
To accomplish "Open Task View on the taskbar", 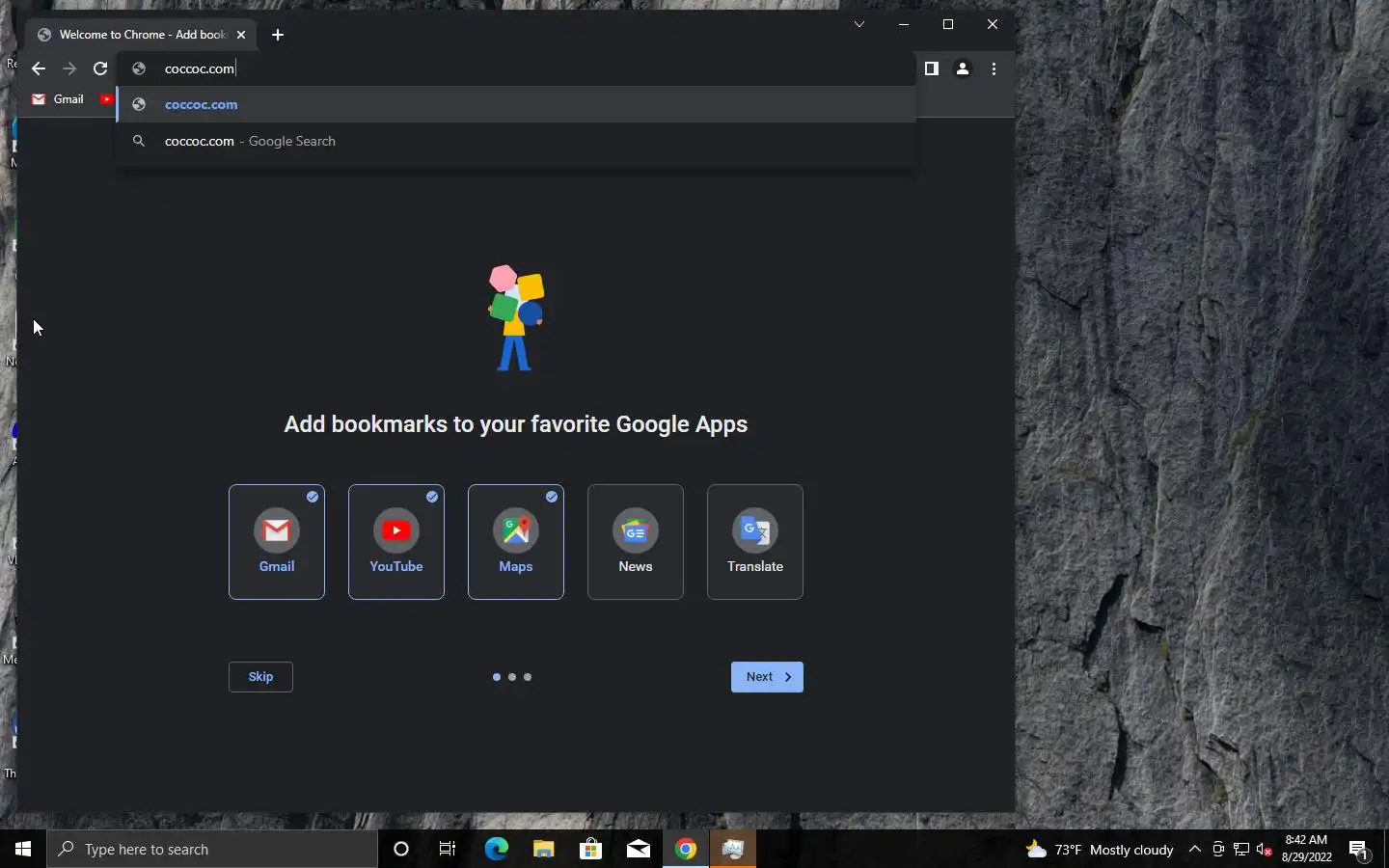I will (448, 849).
